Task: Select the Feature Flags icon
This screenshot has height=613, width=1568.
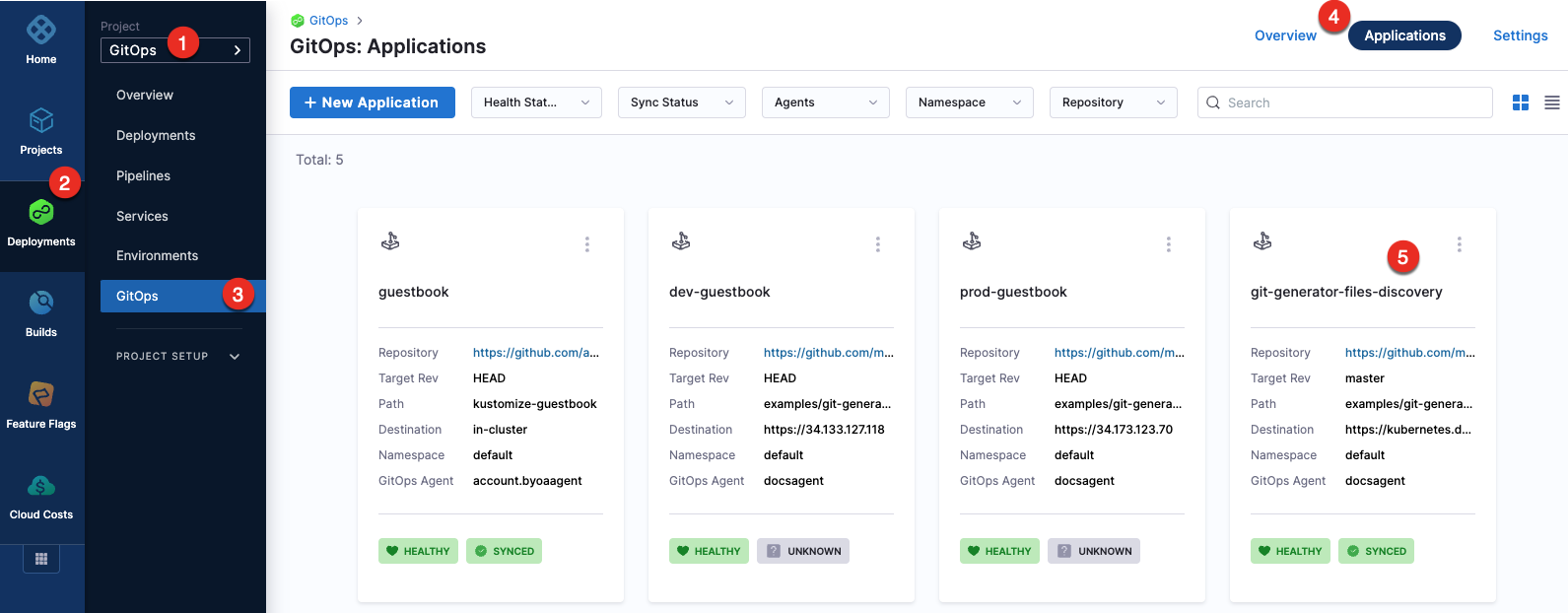Action: click(41, 394)
